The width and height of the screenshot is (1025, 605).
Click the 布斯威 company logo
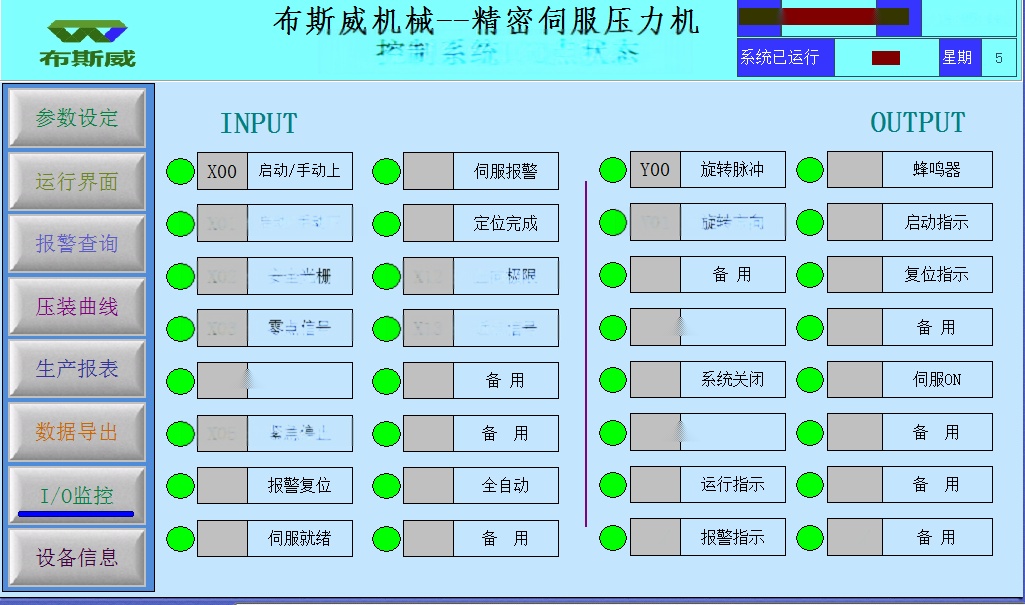(88, 43)
